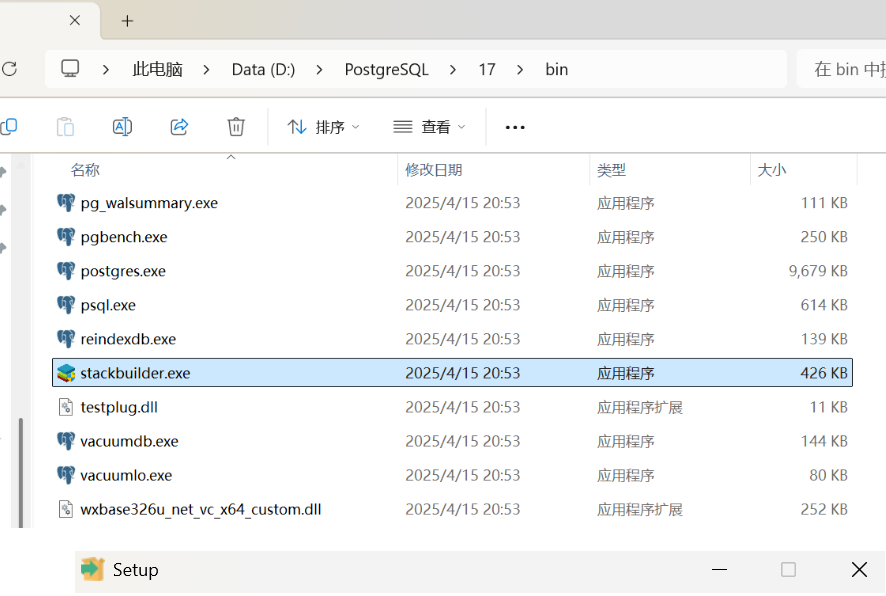This screenshot has width=886, height=596.
Task: Expand chevron after PostgreSQL in address bar
Action: click(453, 69)
